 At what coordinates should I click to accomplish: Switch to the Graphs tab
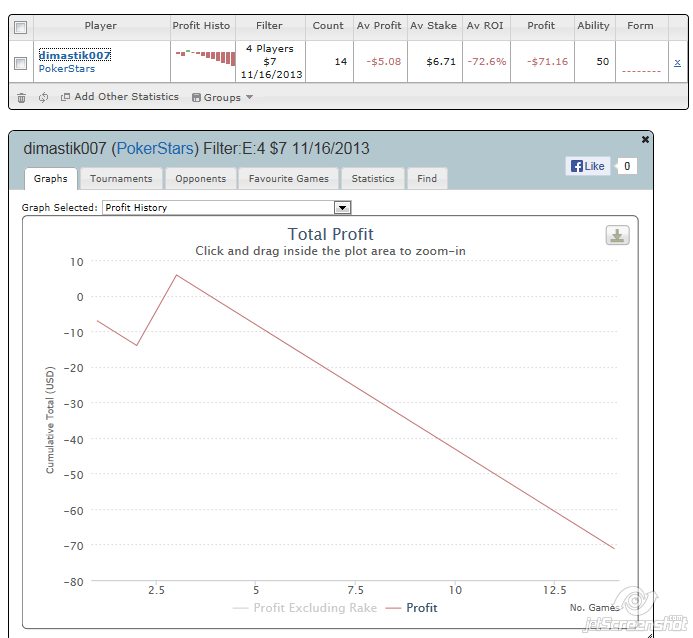pyautogui.click(x=51, y=178)
